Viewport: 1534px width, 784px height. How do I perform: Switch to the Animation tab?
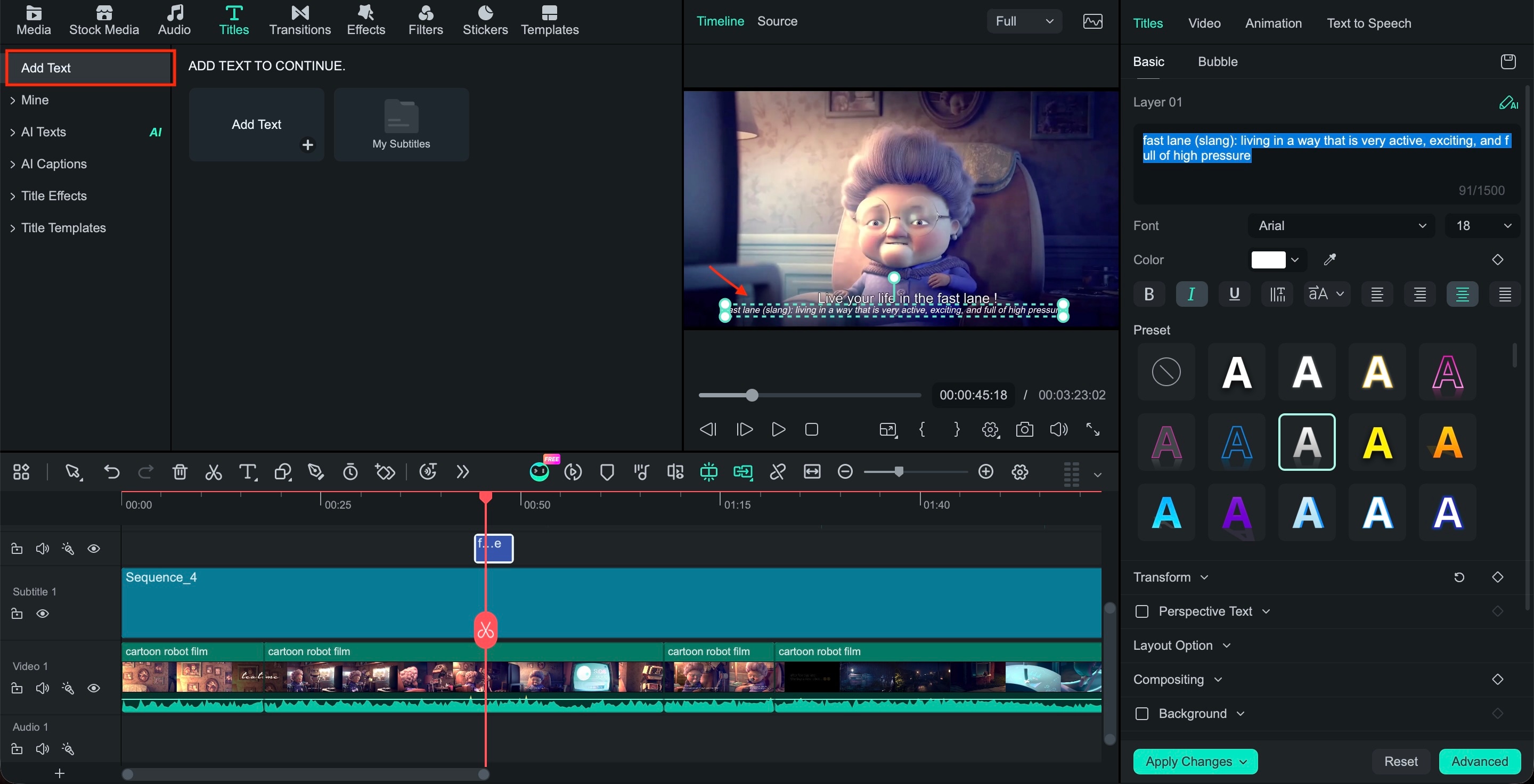click(x=1273, y=23)
